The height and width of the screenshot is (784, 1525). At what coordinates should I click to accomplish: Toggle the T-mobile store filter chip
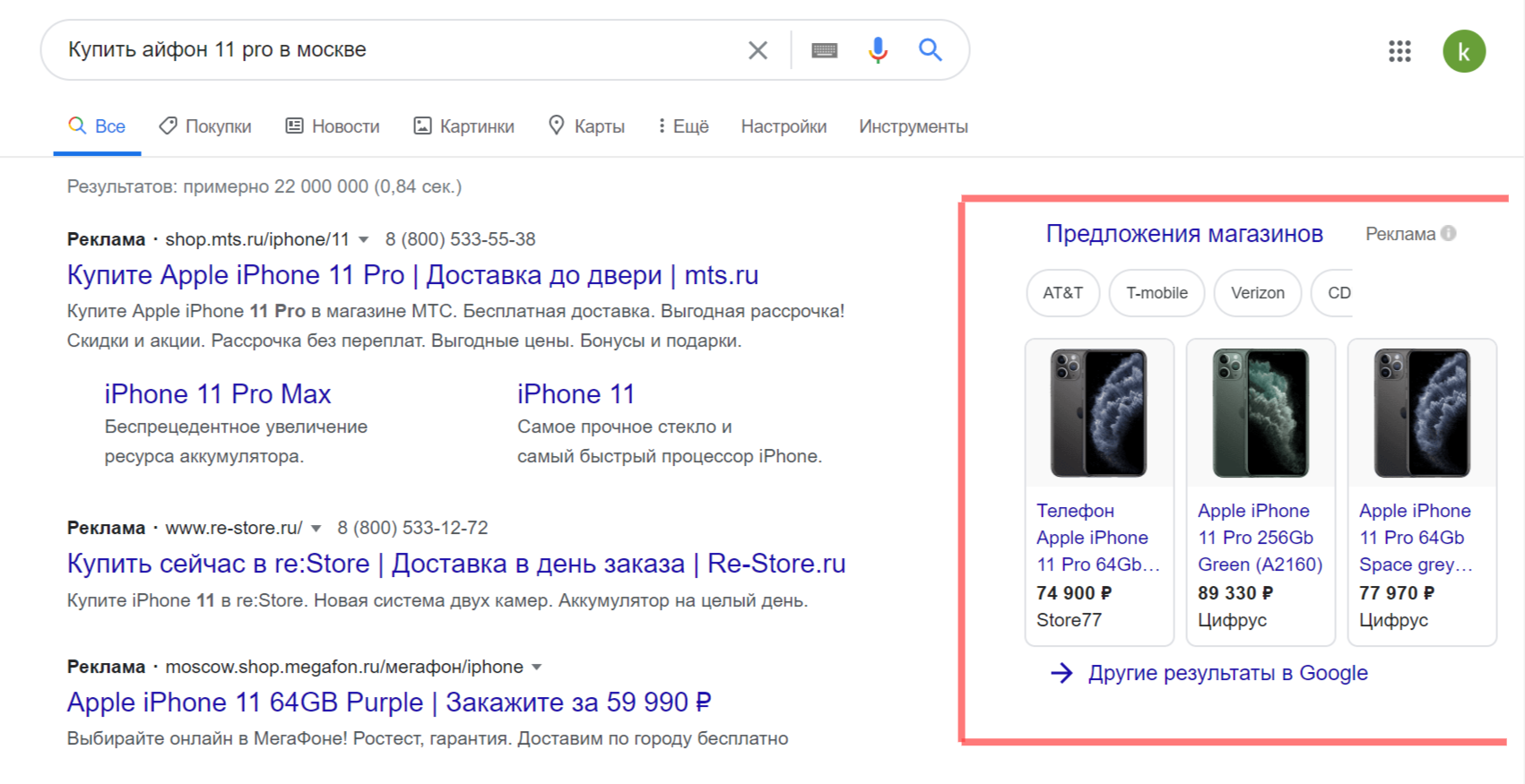click(x=1157, y=293)
